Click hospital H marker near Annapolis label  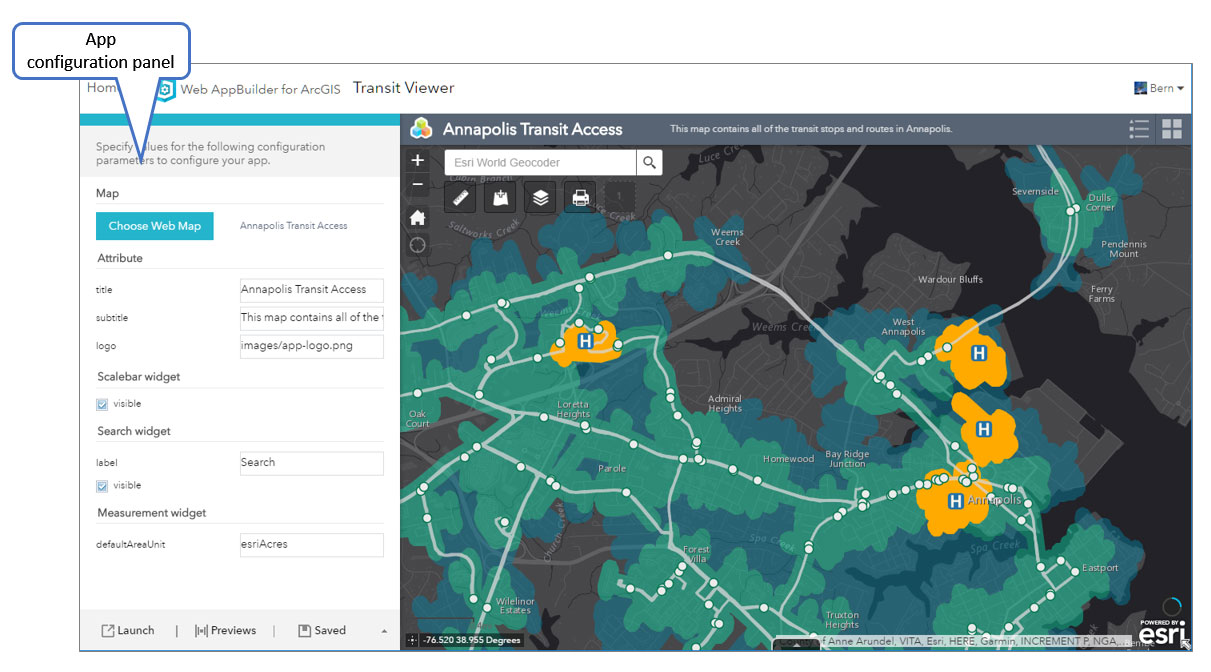(956, 501)
